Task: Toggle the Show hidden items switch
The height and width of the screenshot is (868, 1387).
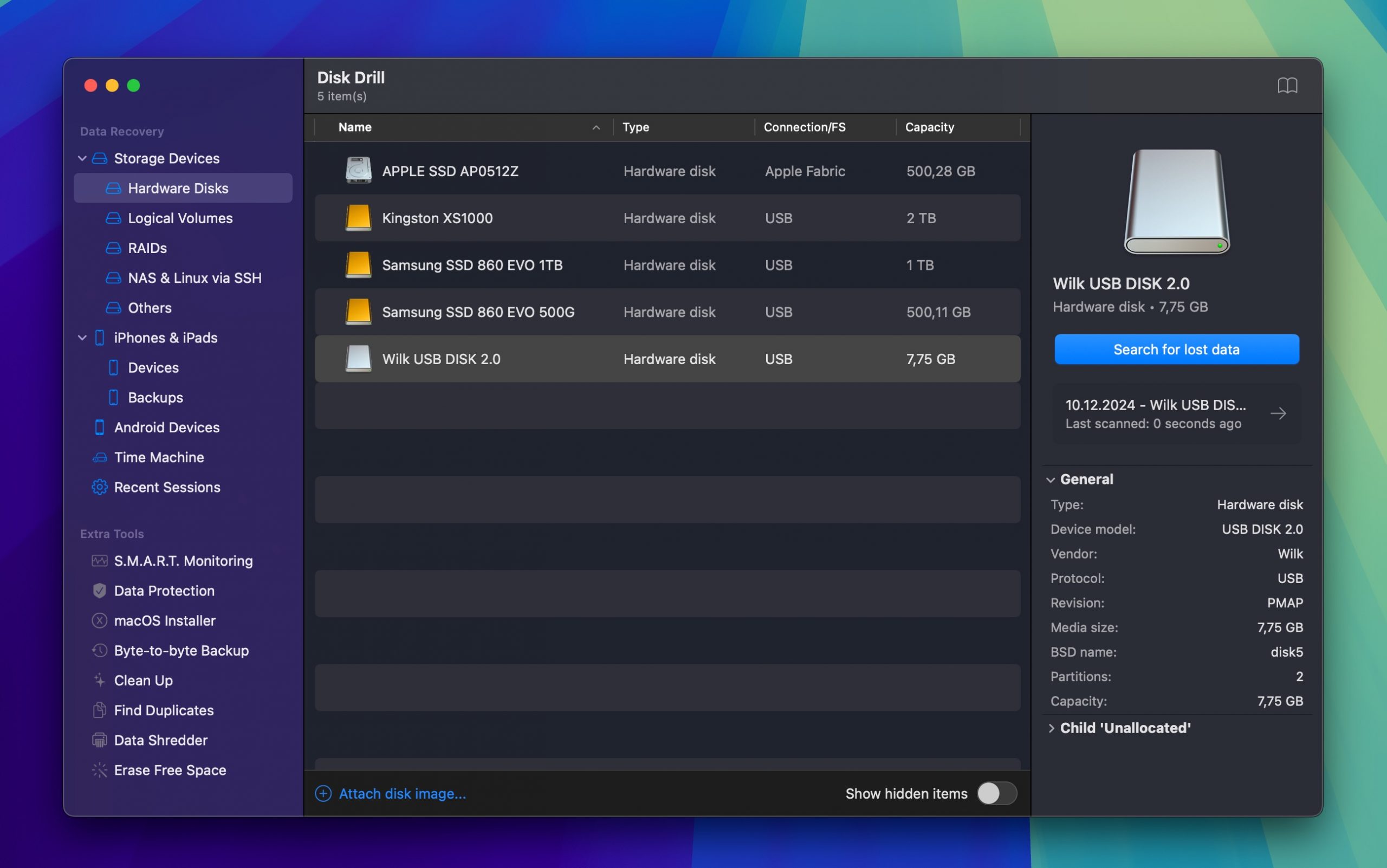Action: pos(997,793)
